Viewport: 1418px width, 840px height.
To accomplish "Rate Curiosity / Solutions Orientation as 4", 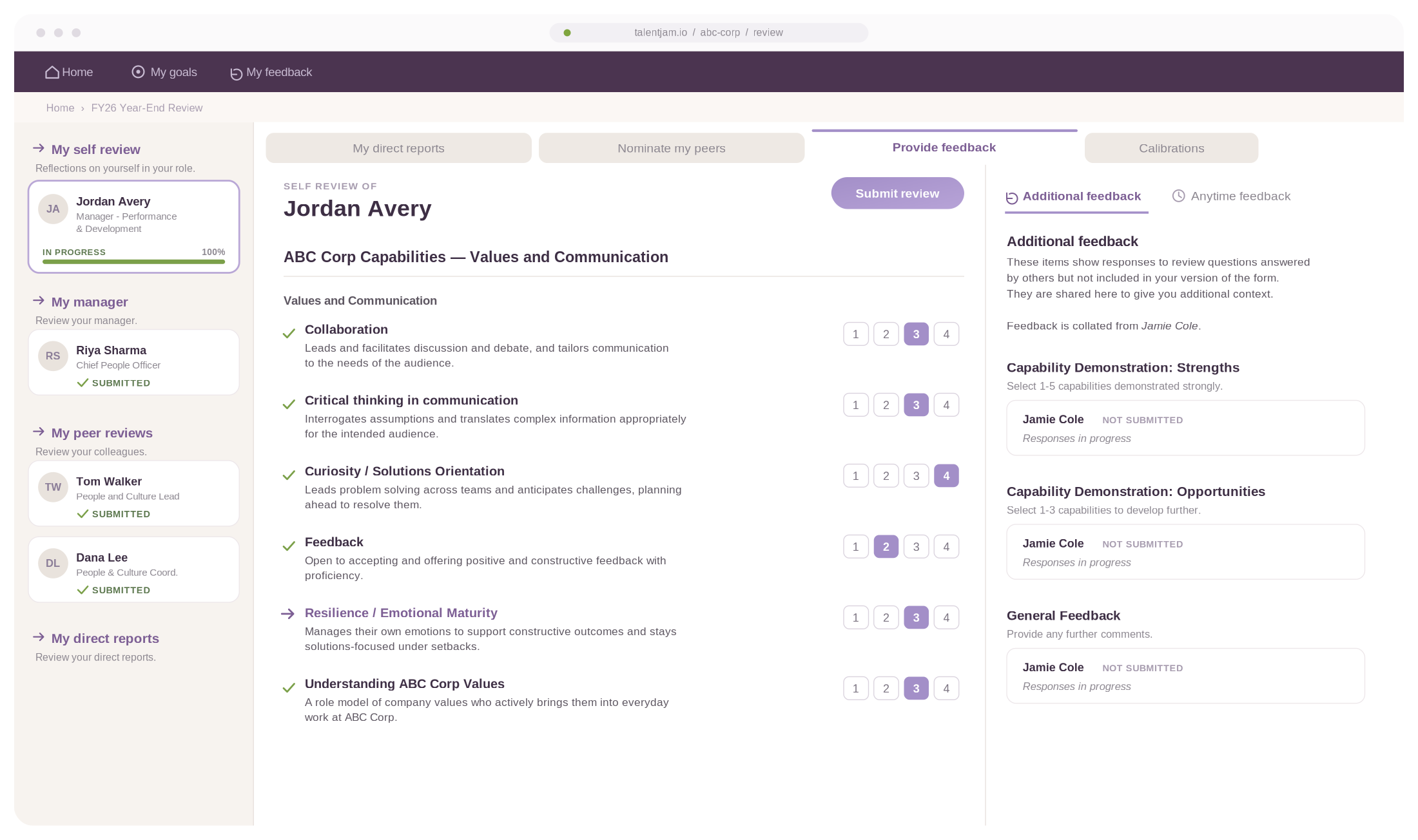I will pyautogui.click(x=946, y=476).
